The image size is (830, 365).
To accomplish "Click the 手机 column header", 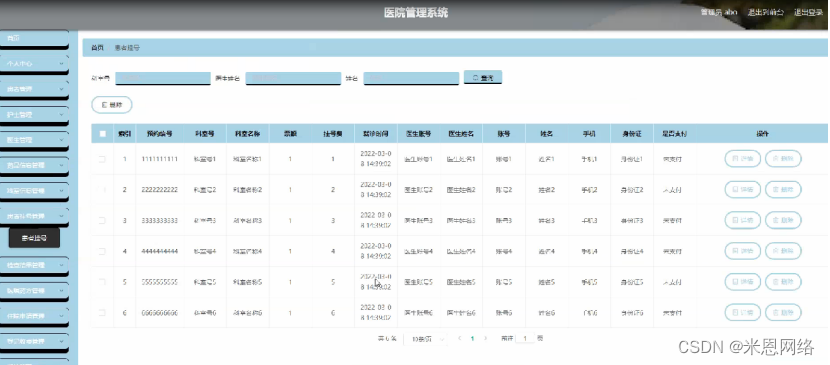I will coord(589,134).
